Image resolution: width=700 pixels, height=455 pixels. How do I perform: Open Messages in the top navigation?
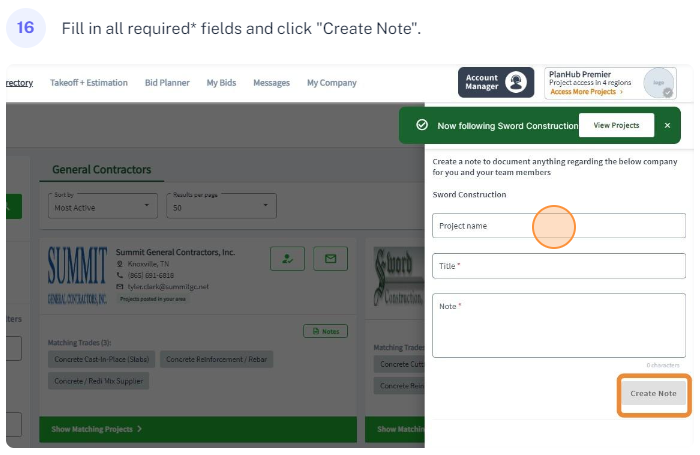coord(271,83)
